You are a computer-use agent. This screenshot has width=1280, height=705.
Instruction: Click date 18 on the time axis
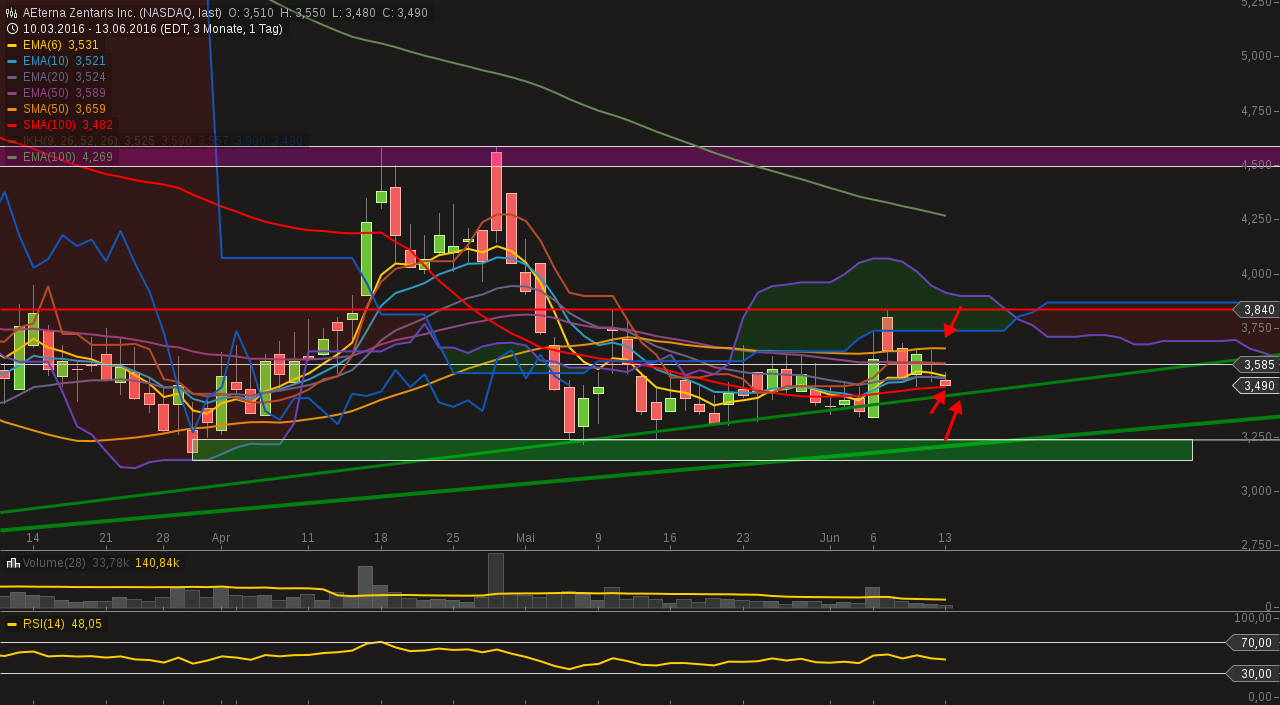(x=381, y=538)
